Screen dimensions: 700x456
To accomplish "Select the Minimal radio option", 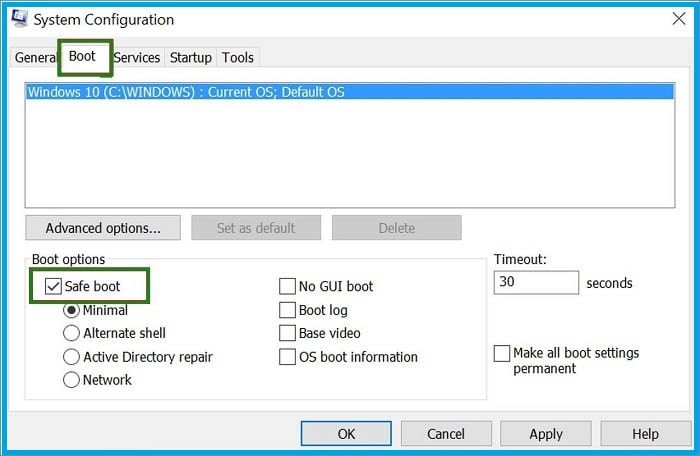I will [x=72, y=310].
